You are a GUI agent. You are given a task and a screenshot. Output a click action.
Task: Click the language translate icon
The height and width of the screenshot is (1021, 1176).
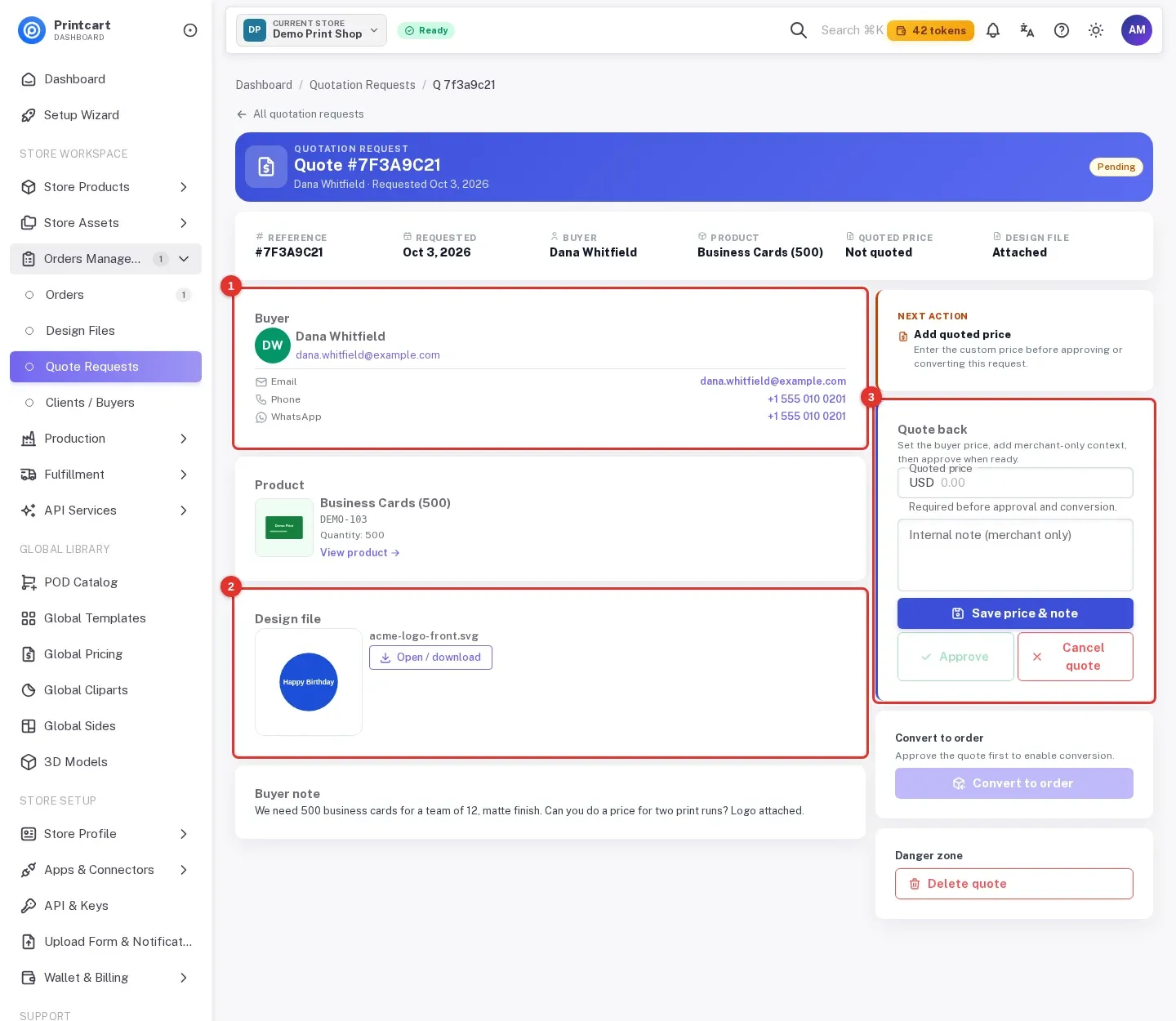1027,30
